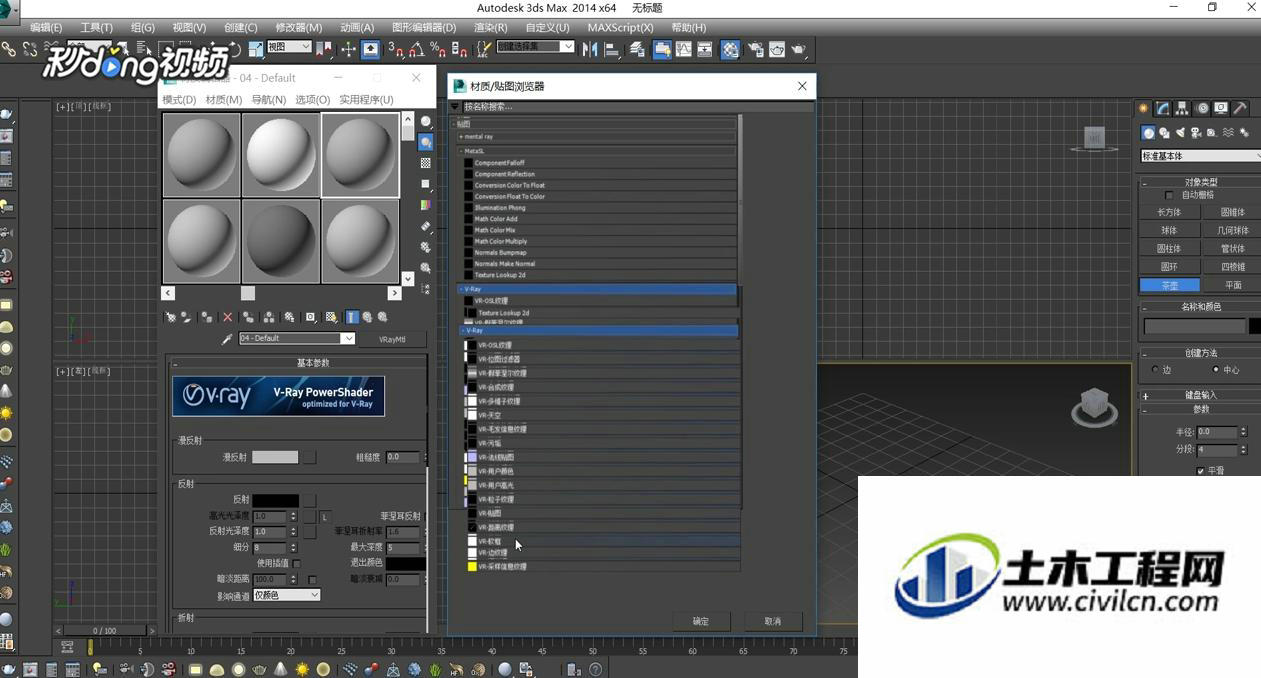This screenshot has width=1261, height=678.
Task: Select the 边 radio button
Action: click(1155, 369)
